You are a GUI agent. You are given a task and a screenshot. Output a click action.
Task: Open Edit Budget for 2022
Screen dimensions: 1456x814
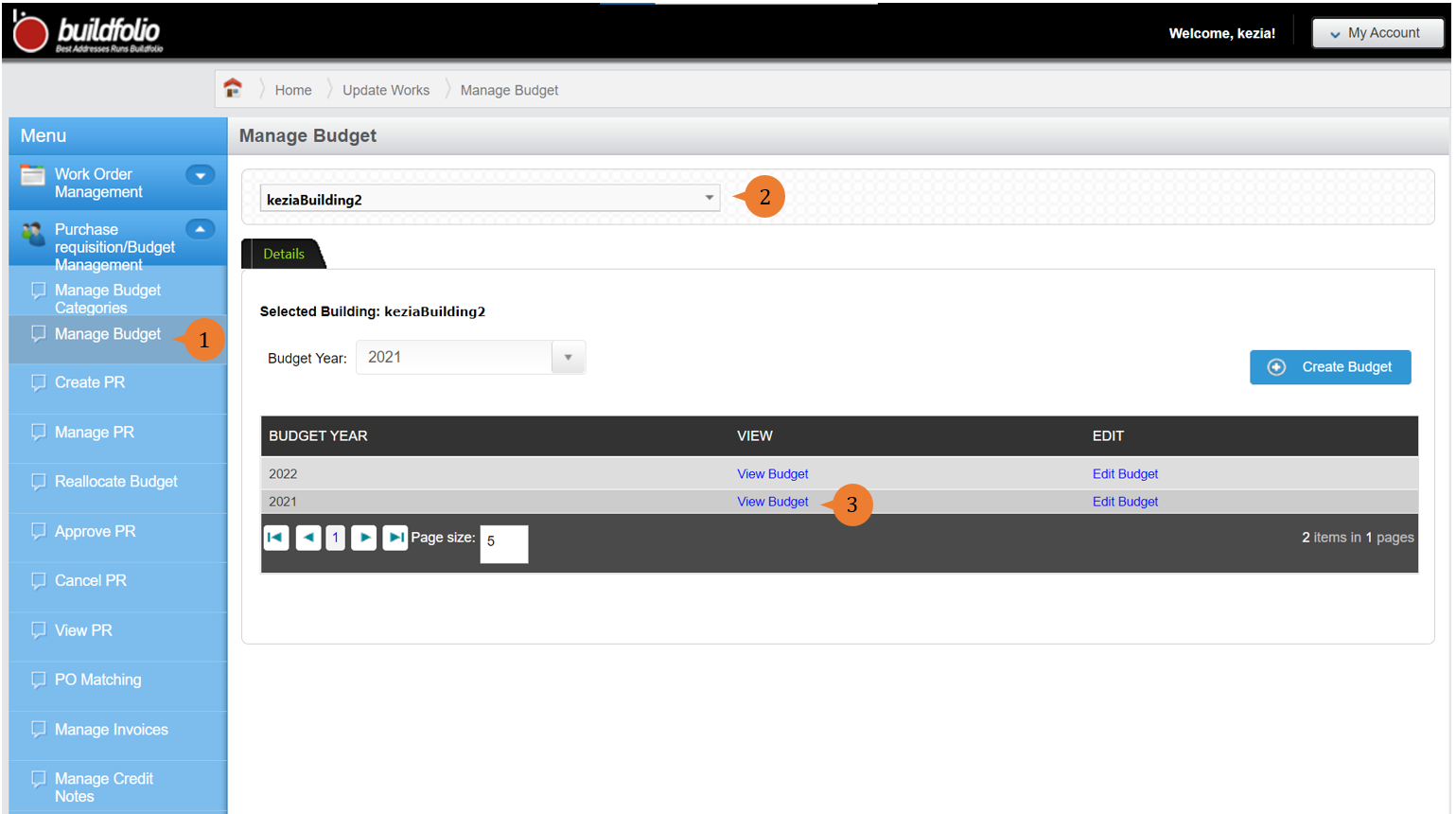coord(1125,474)
